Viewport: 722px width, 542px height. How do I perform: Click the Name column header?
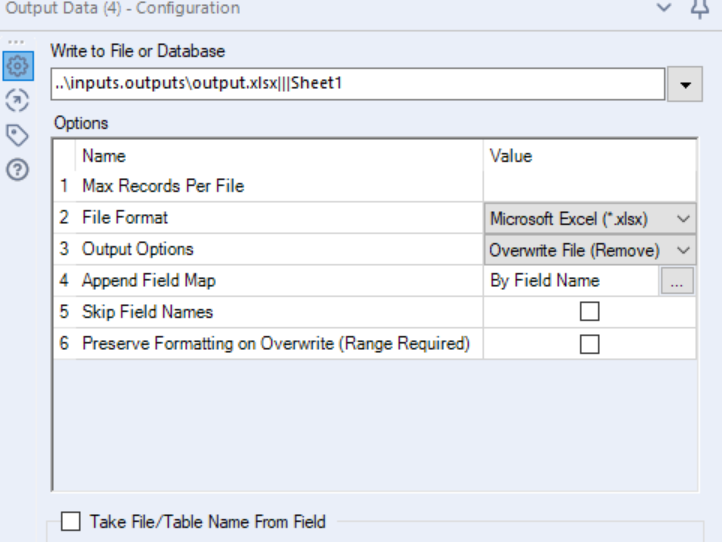[104, 156]
